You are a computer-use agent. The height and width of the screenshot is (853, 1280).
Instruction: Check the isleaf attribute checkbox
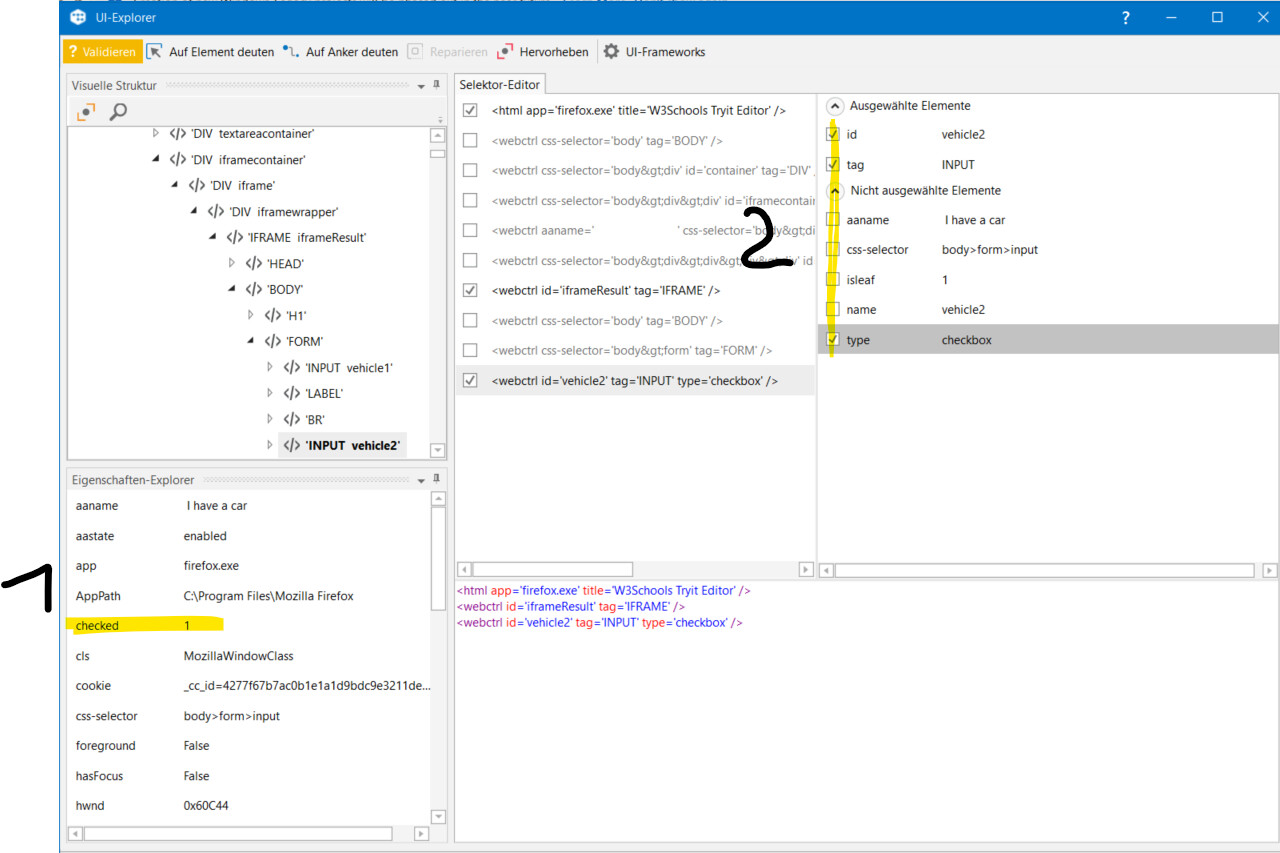[x=833, y=280]
